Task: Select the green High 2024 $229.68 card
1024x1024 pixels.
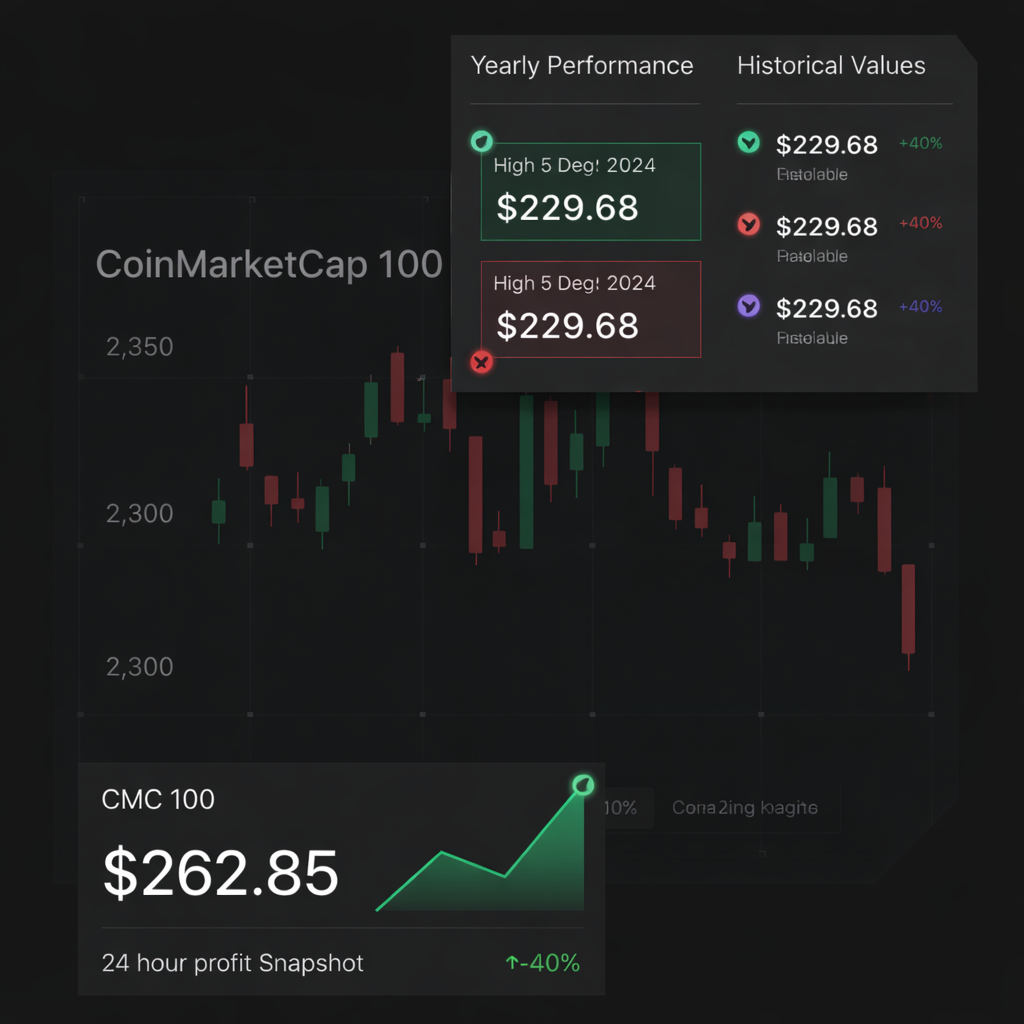Action: tap(590, 191)
